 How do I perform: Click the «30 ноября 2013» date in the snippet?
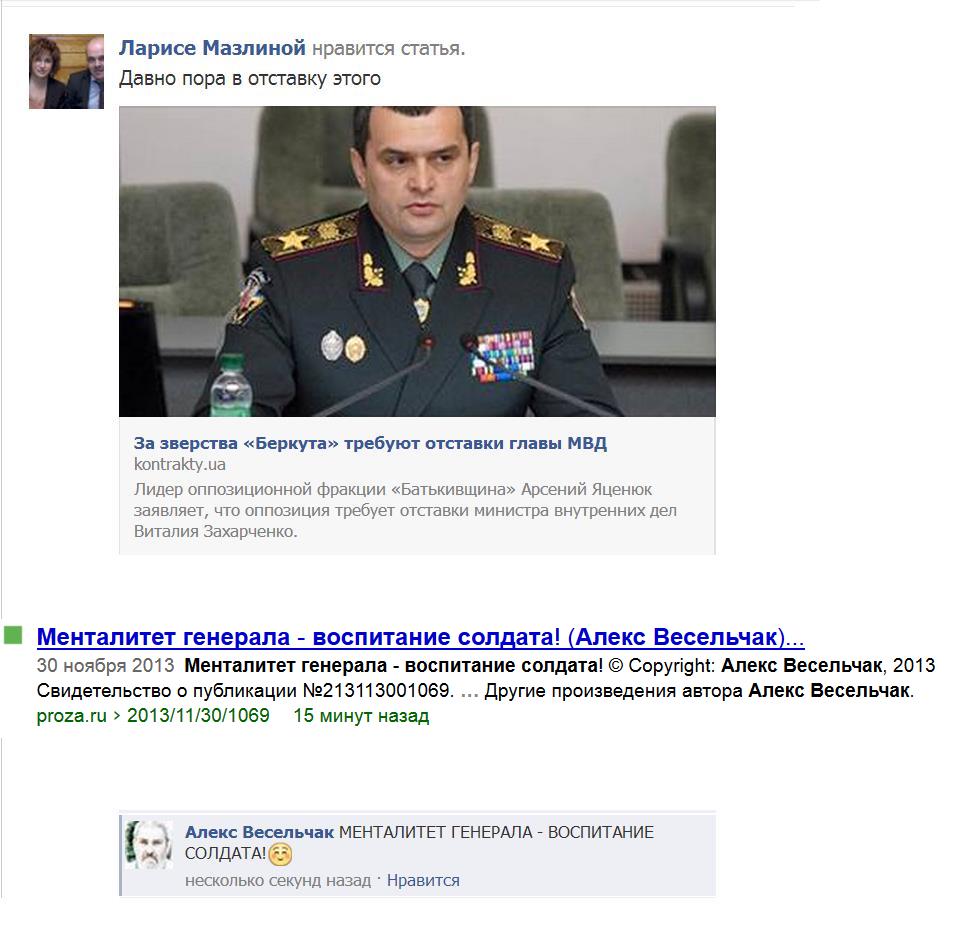coord(105,665)
